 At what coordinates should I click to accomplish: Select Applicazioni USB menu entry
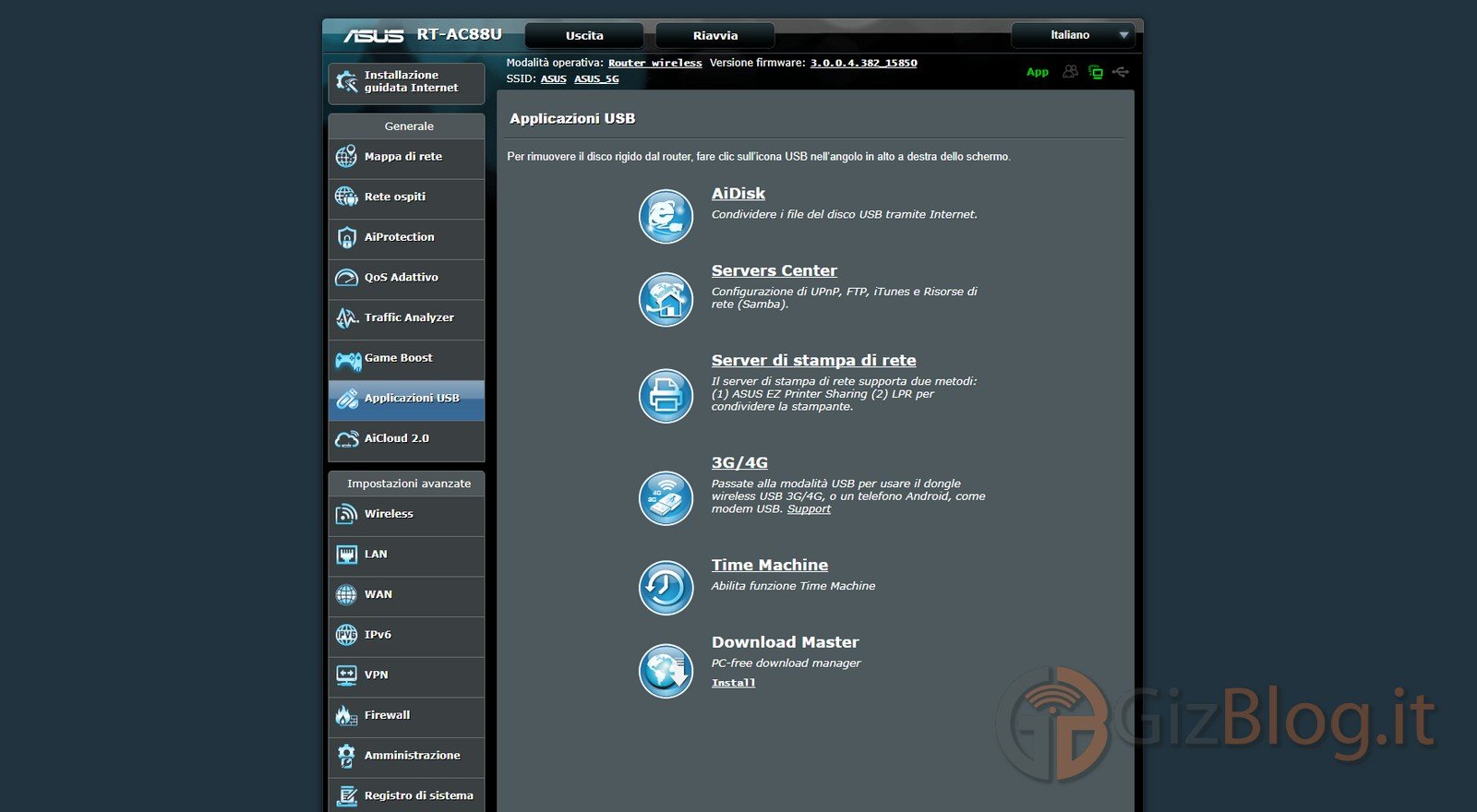[x=406, y=399]
